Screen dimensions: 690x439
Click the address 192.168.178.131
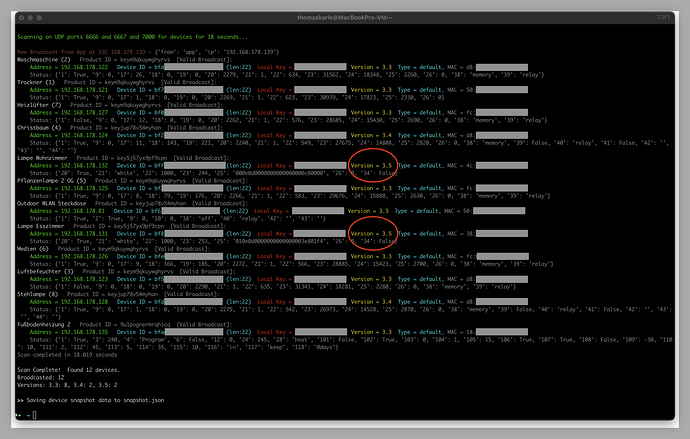click(x=84, y=234)
